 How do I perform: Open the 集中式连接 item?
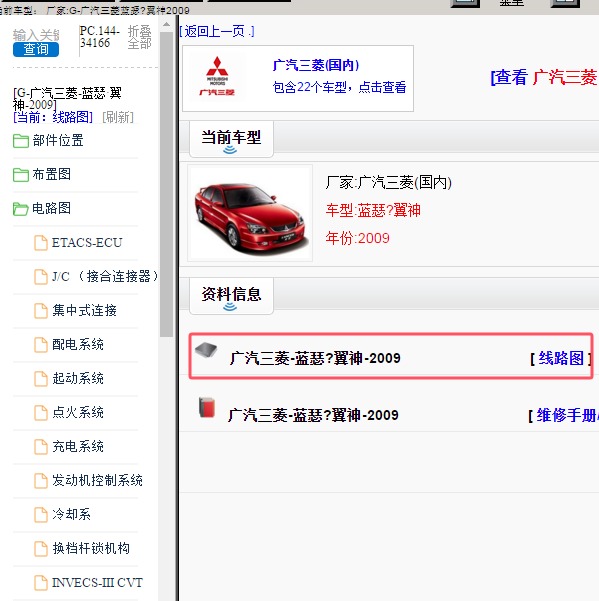84,310
